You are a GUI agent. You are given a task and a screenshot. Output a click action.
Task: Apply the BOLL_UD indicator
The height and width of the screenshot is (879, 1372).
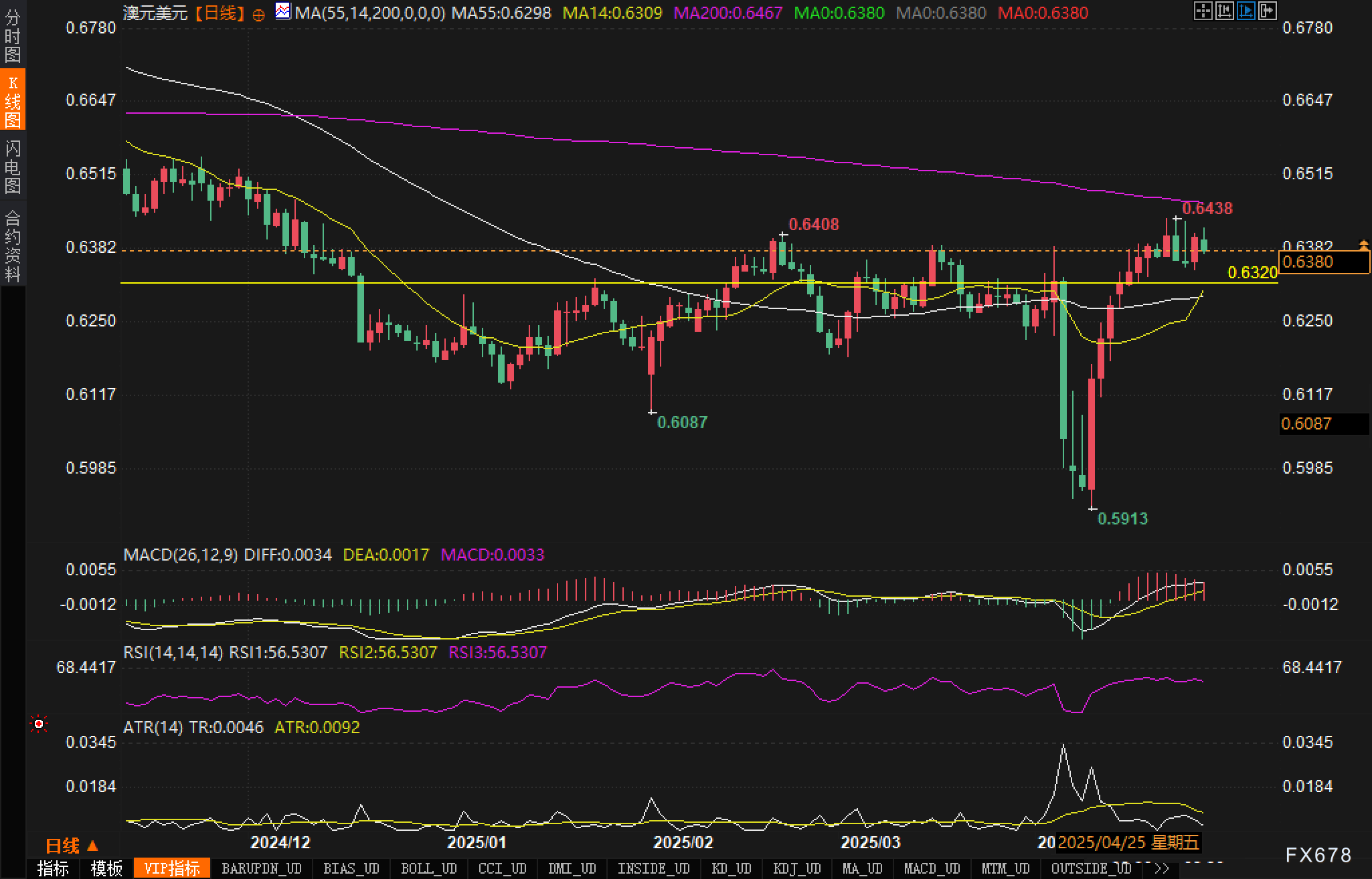(x=428, y=869)
